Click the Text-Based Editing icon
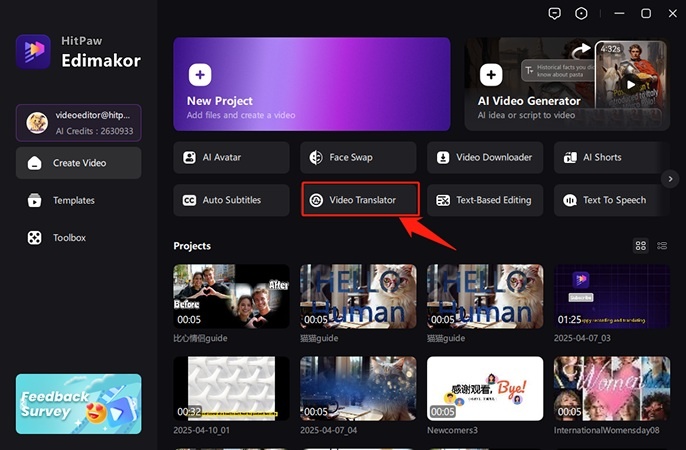Viewport: 686px width, 450px height. point(443,200)
